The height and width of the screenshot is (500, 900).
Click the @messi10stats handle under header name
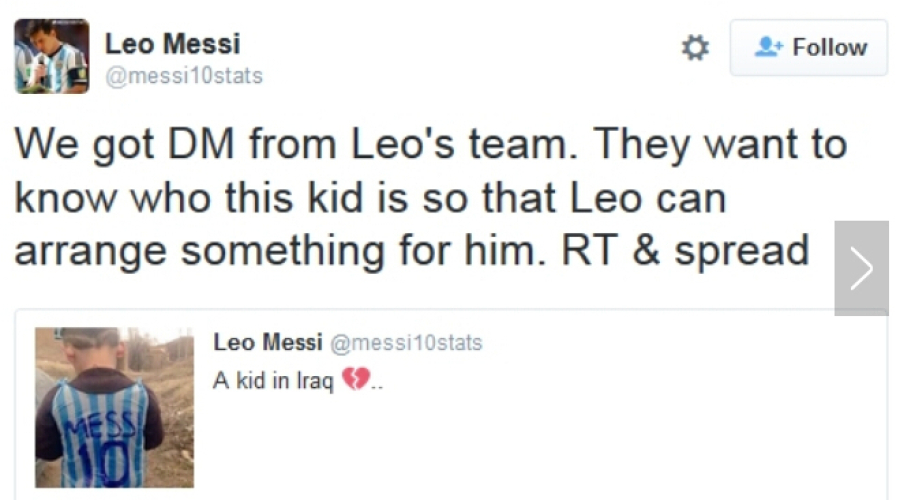(184, 76)
